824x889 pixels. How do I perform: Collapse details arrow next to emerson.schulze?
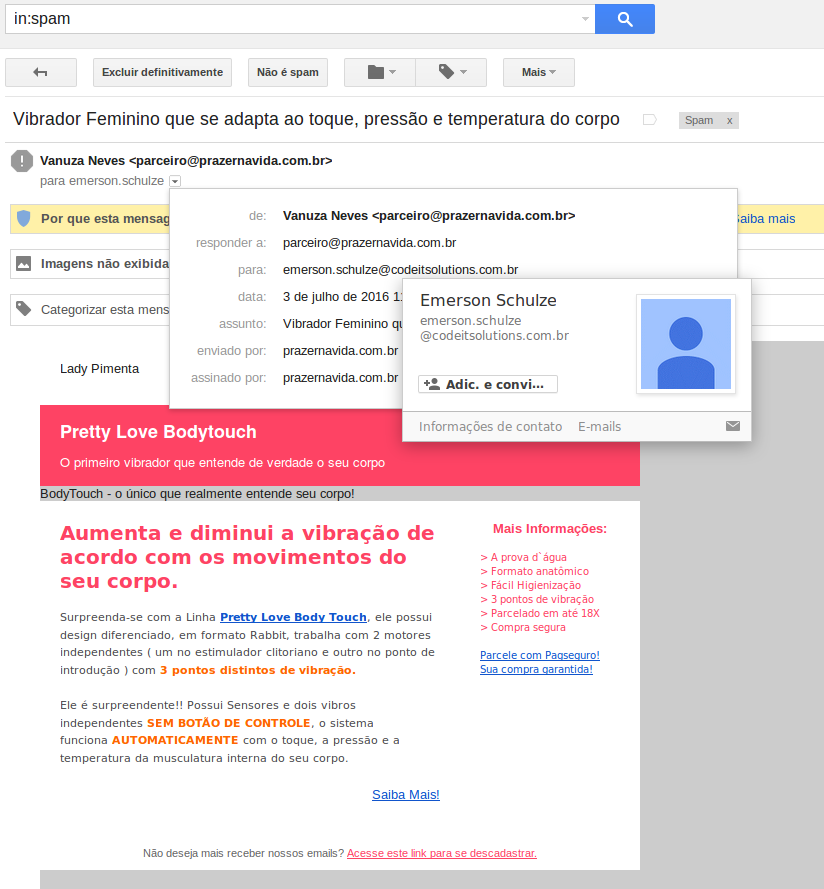pos(175,181)
